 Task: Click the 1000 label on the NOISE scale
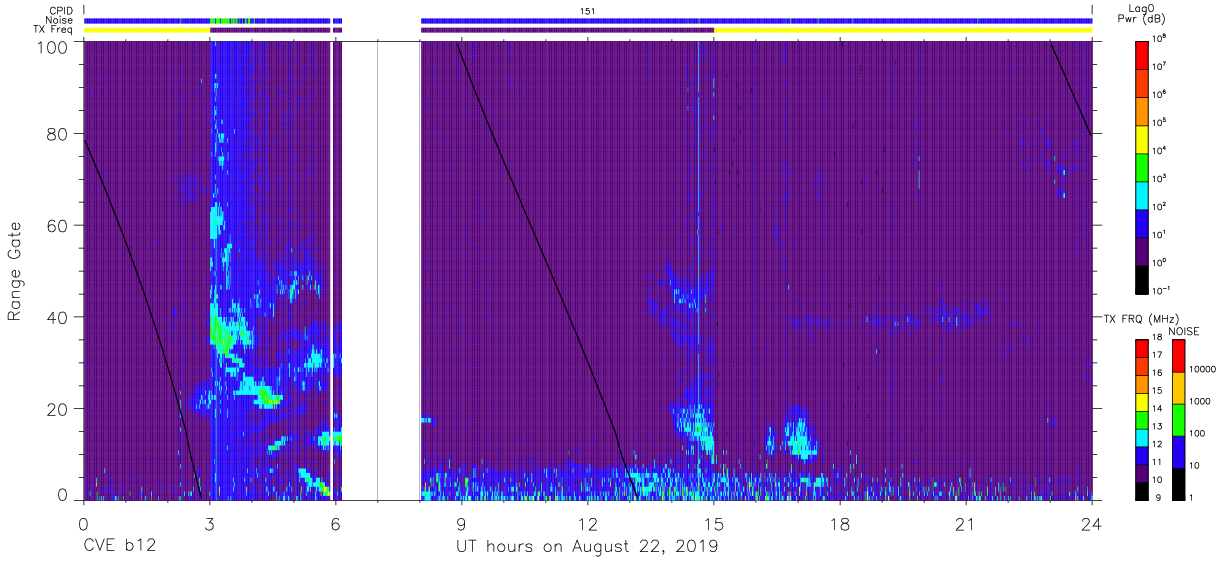[x=1201, y=401]
